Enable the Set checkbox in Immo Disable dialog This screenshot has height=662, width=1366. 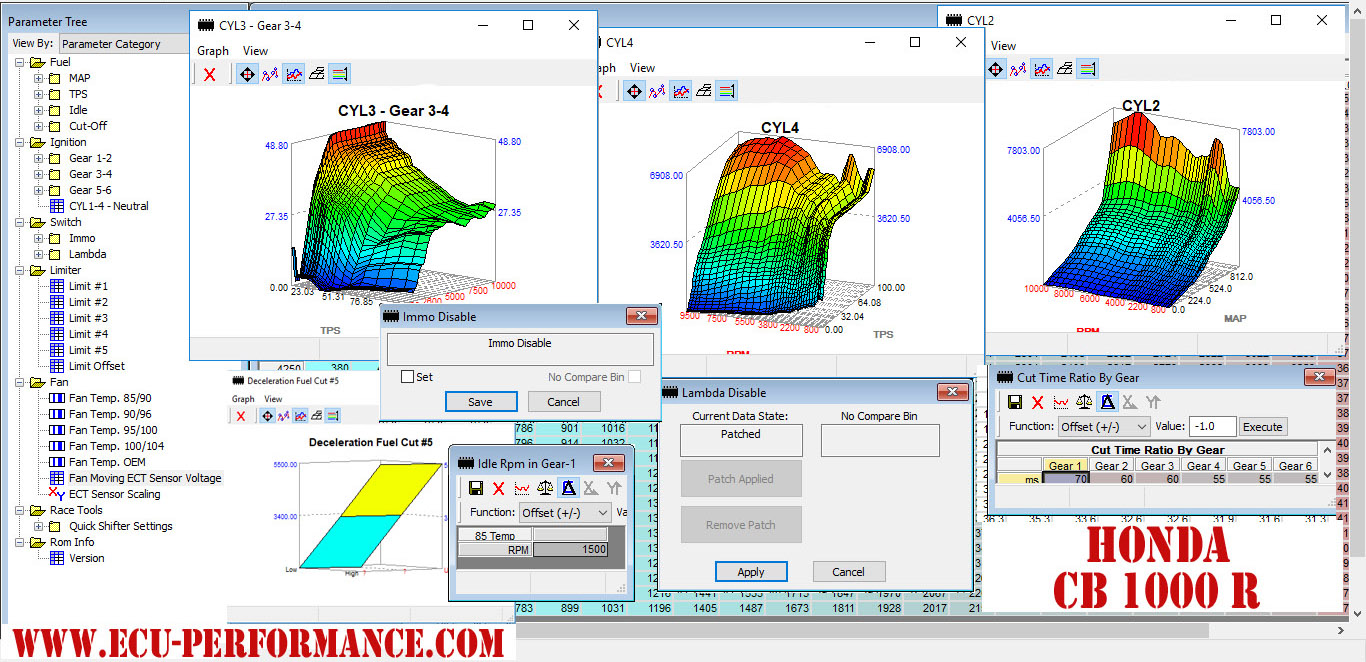coord(407,377)
